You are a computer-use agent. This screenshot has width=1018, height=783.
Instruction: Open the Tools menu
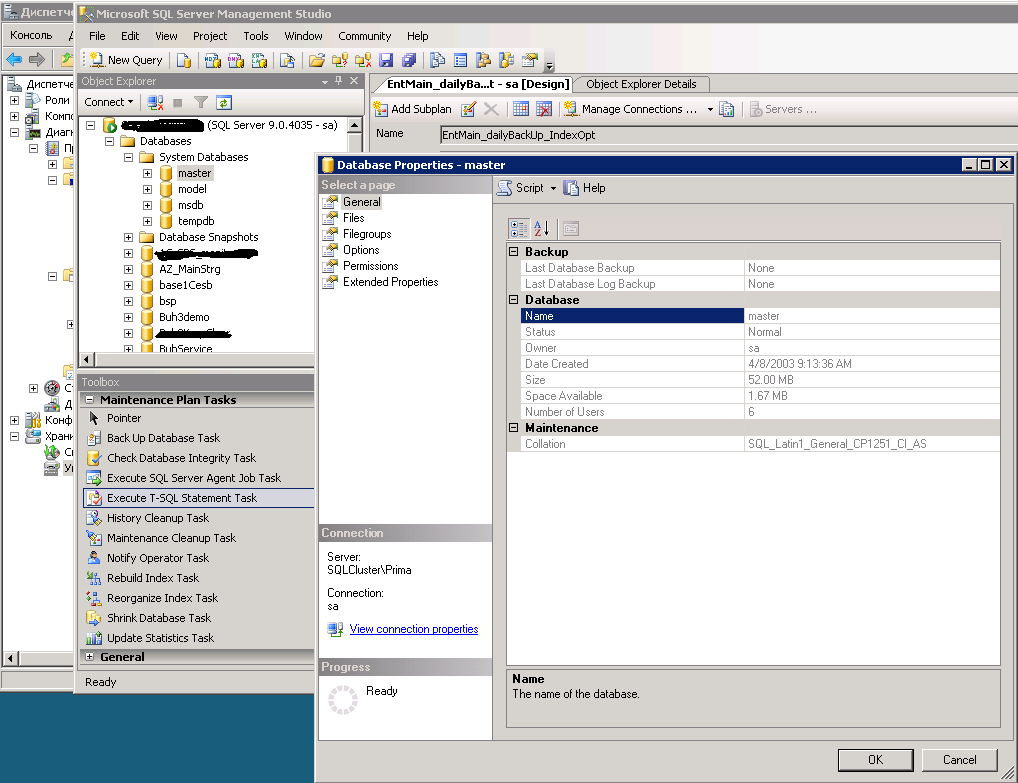click(x=256, y=36)
